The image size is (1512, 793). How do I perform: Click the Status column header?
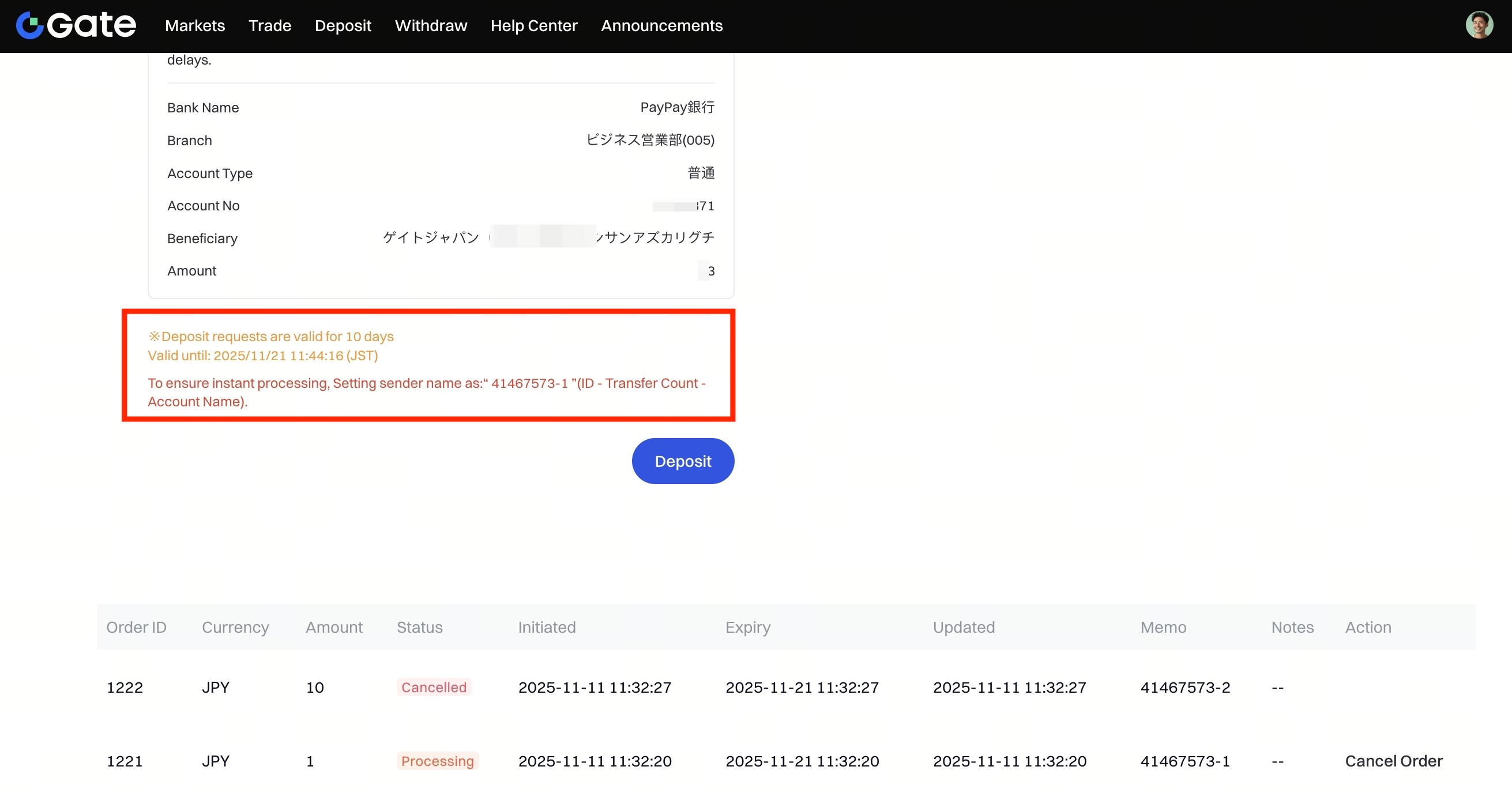tap(419, 627)
